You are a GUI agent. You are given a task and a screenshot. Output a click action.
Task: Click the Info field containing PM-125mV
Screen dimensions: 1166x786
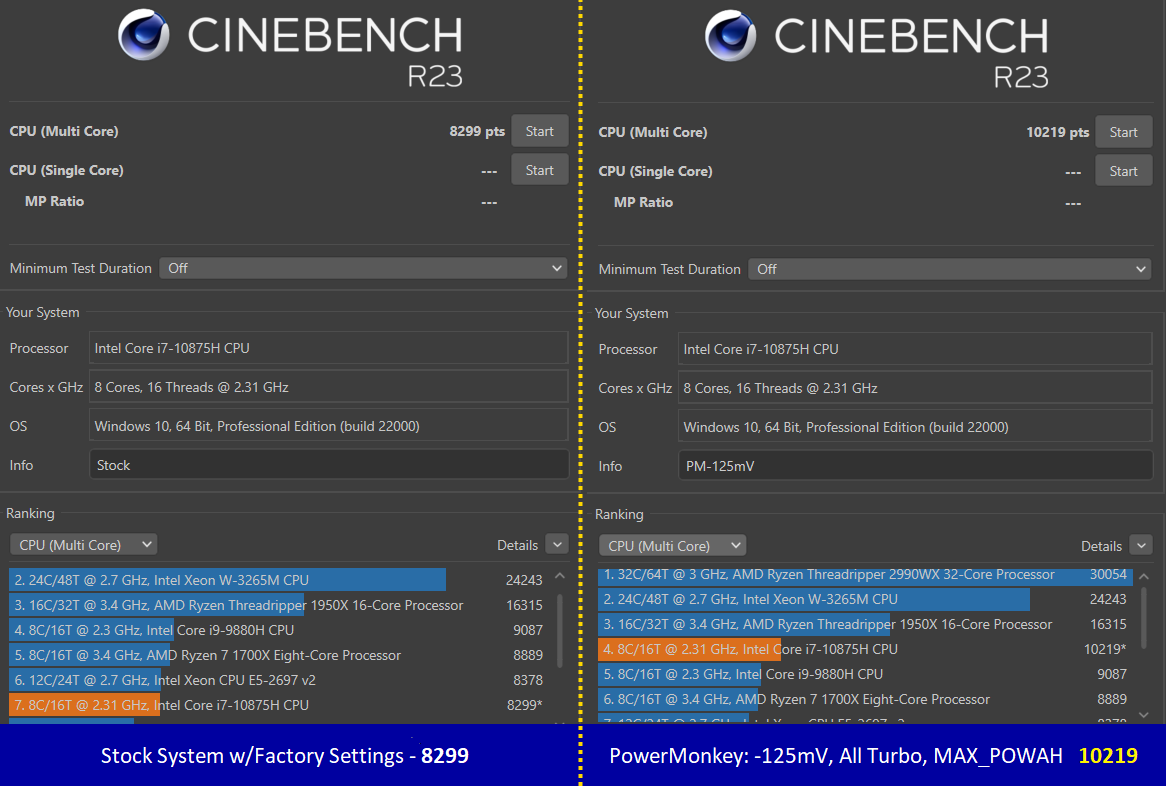915,466
